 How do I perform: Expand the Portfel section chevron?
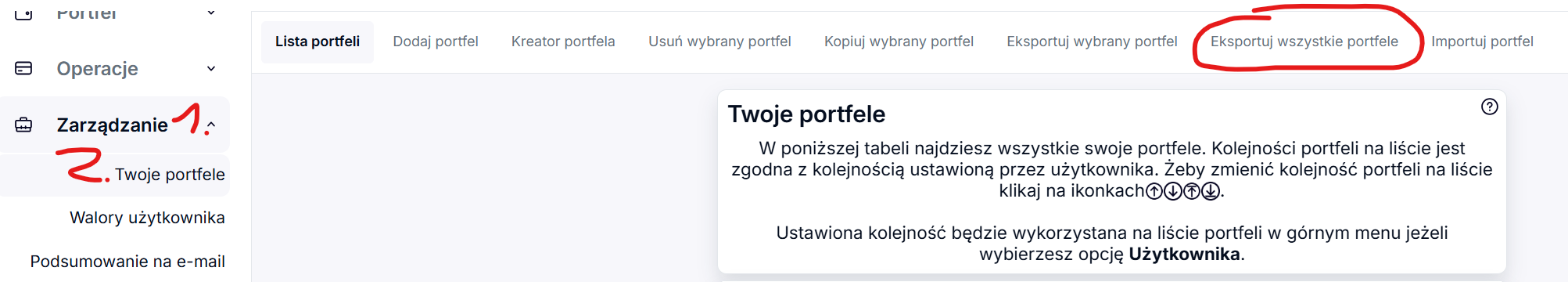(211, 12)
